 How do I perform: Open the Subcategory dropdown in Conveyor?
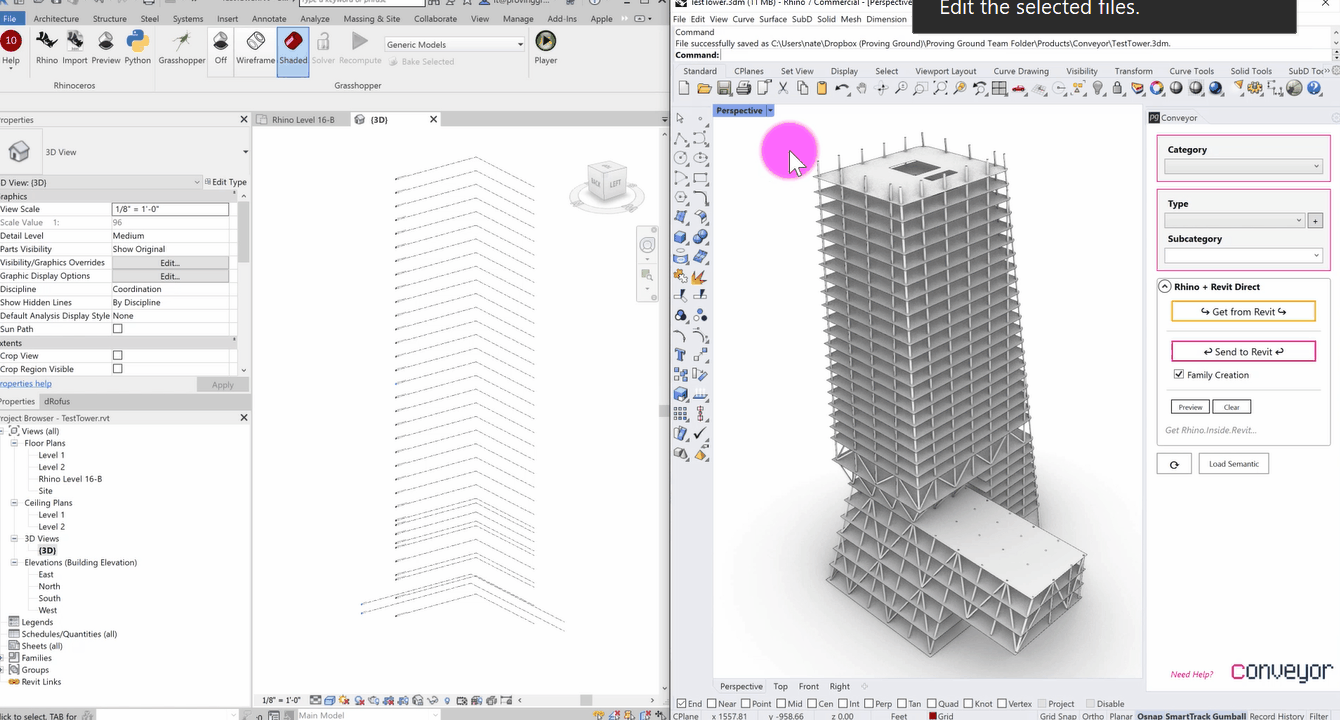1243,256
